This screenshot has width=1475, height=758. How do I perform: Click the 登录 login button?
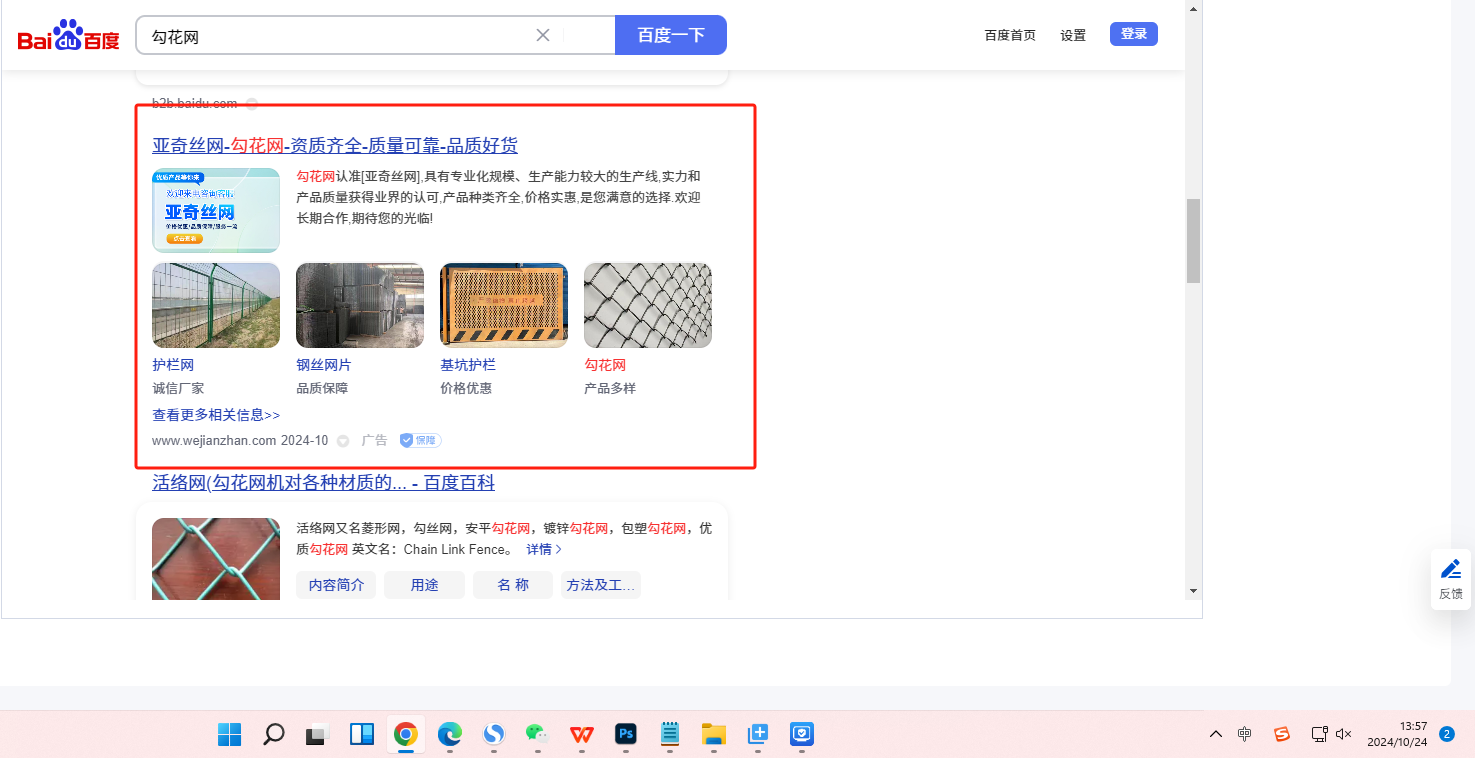1133,34
